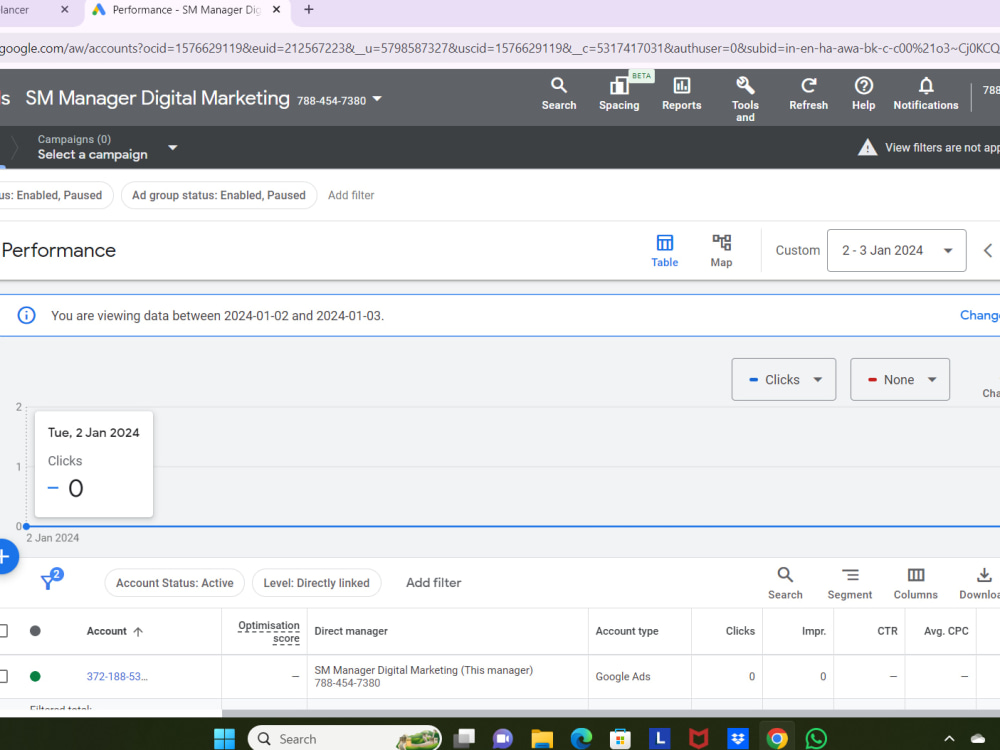Click the Direct manager column header

(351, 631)
